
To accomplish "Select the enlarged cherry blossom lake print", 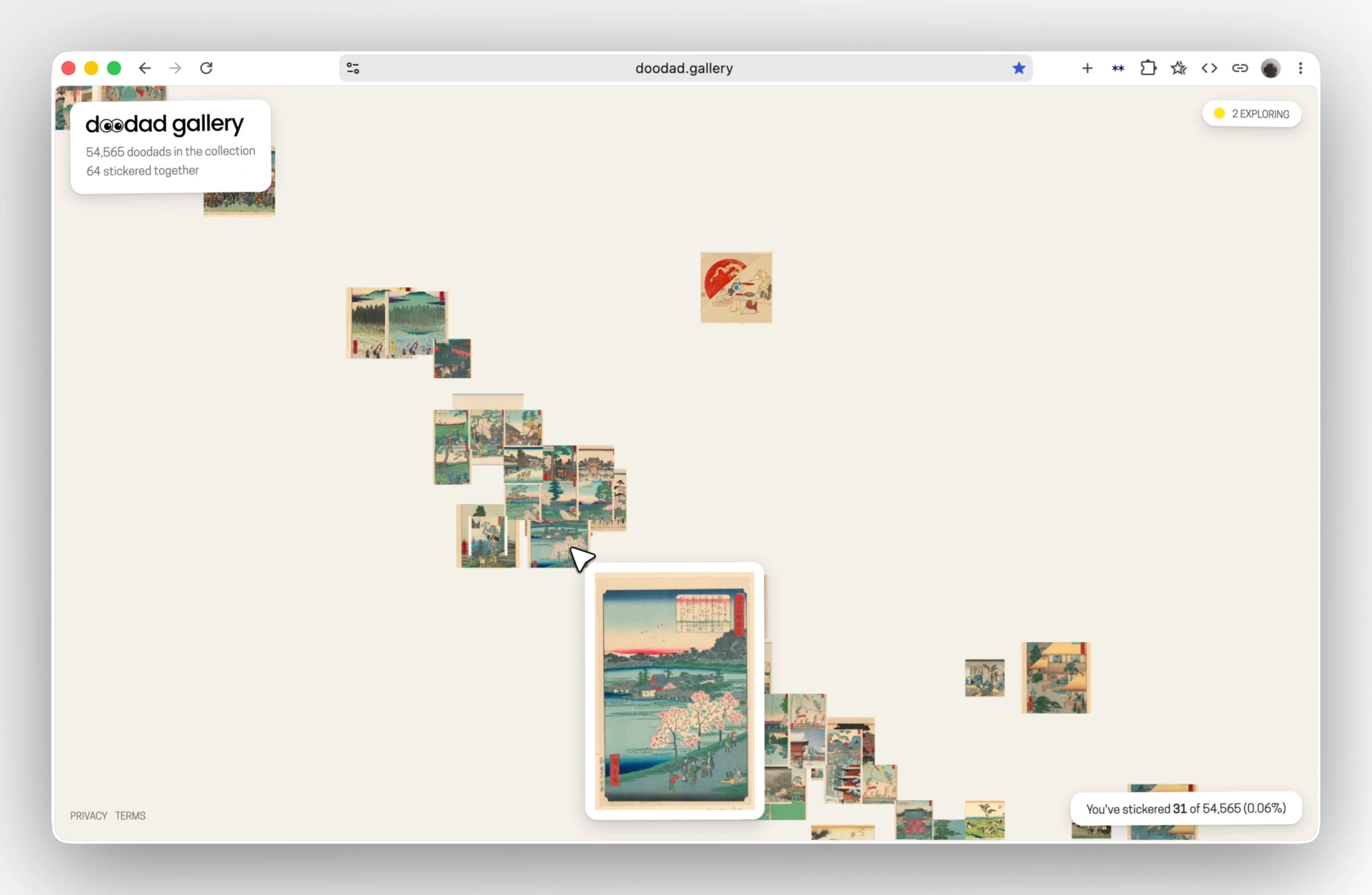I will [675, 691].
